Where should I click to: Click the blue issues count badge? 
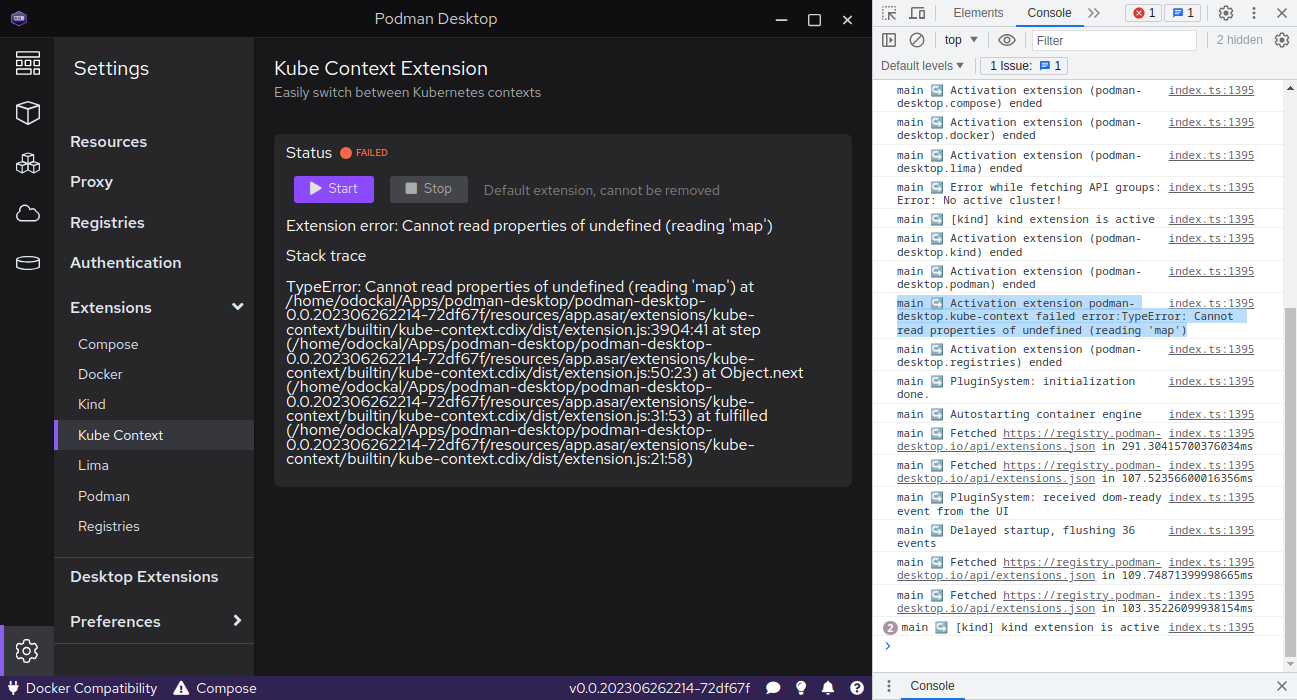click(1182, 13)
